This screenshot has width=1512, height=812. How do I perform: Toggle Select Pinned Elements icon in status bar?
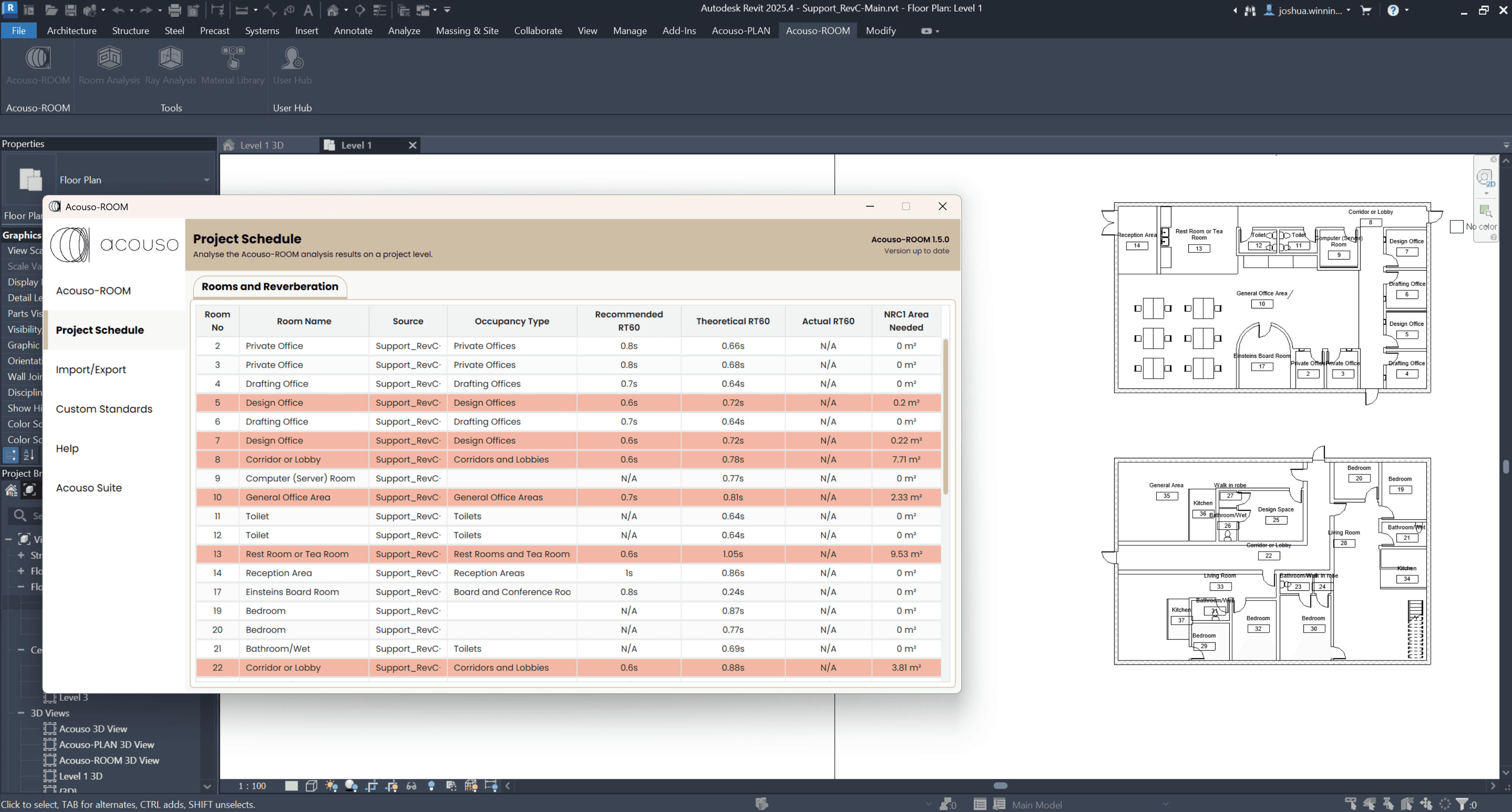click(x=1388, y=804)
